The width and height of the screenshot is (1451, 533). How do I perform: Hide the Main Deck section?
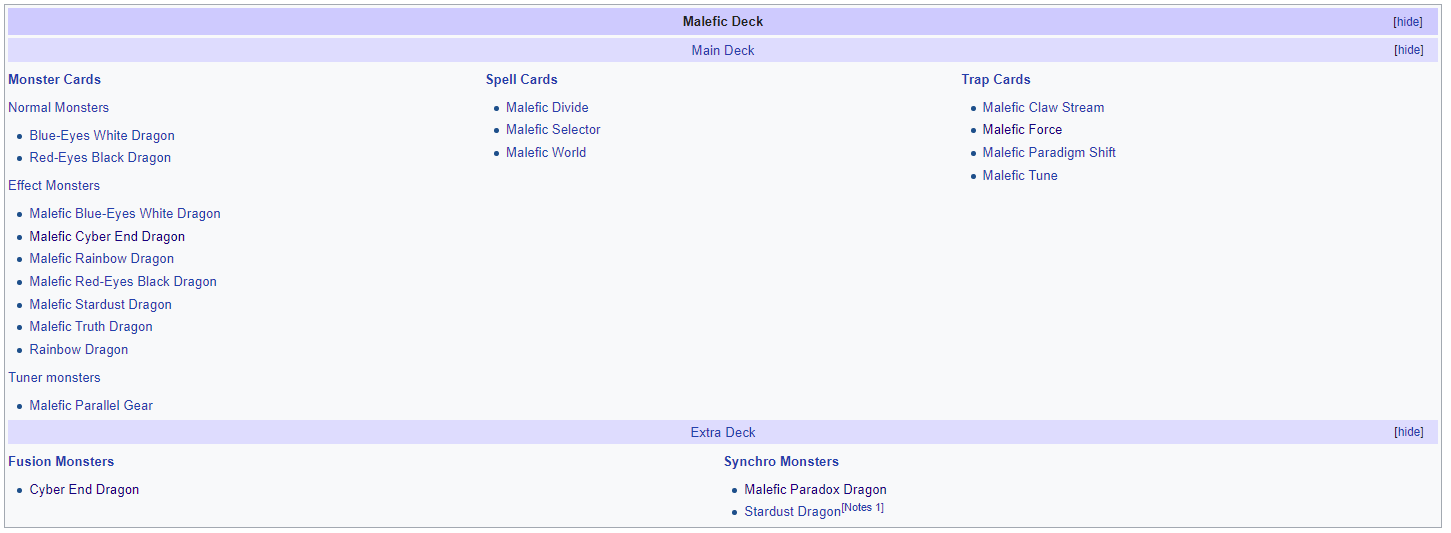pos(1408,50)
